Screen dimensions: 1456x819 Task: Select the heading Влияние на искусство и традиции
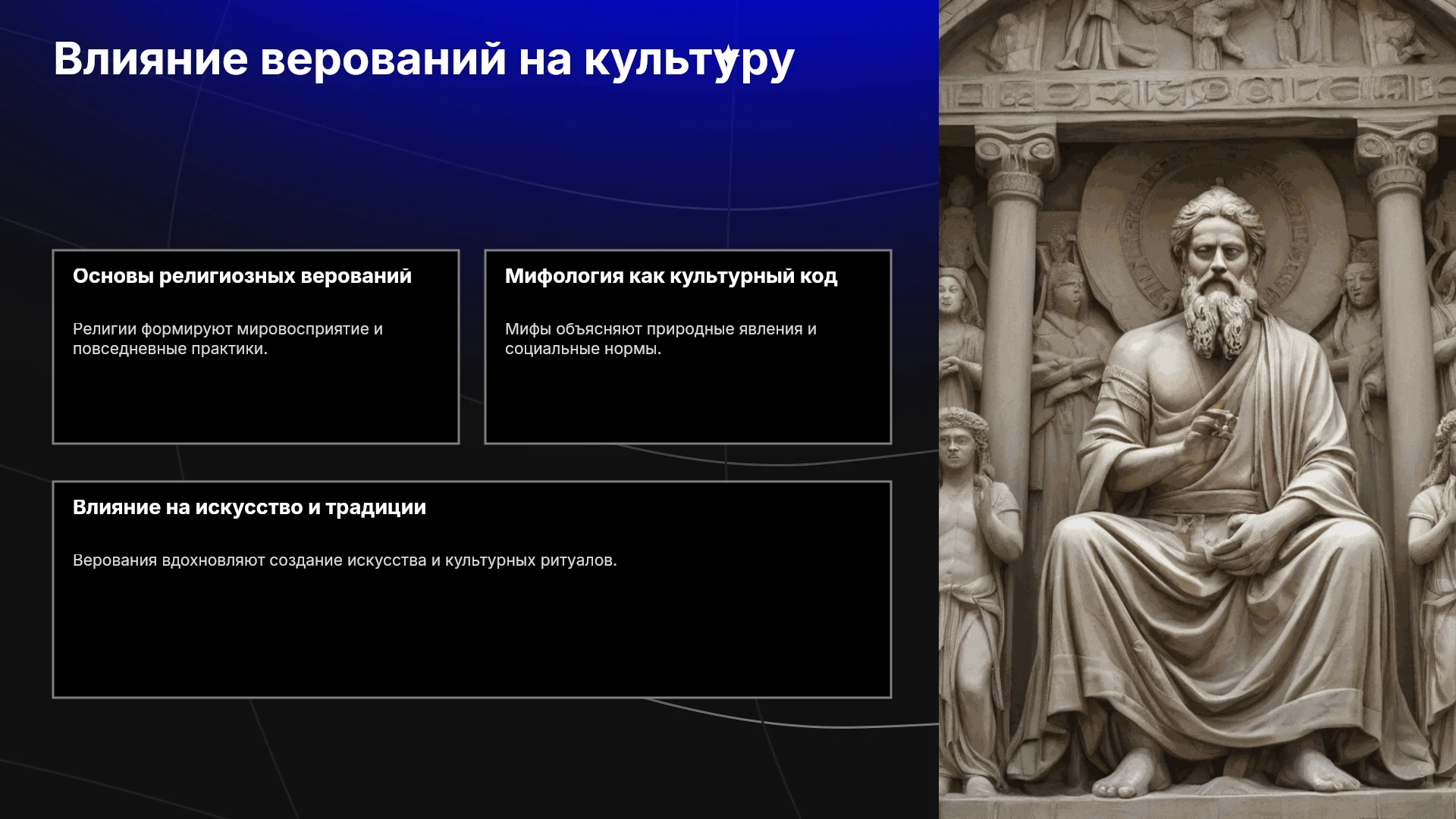tap(249, 507)
